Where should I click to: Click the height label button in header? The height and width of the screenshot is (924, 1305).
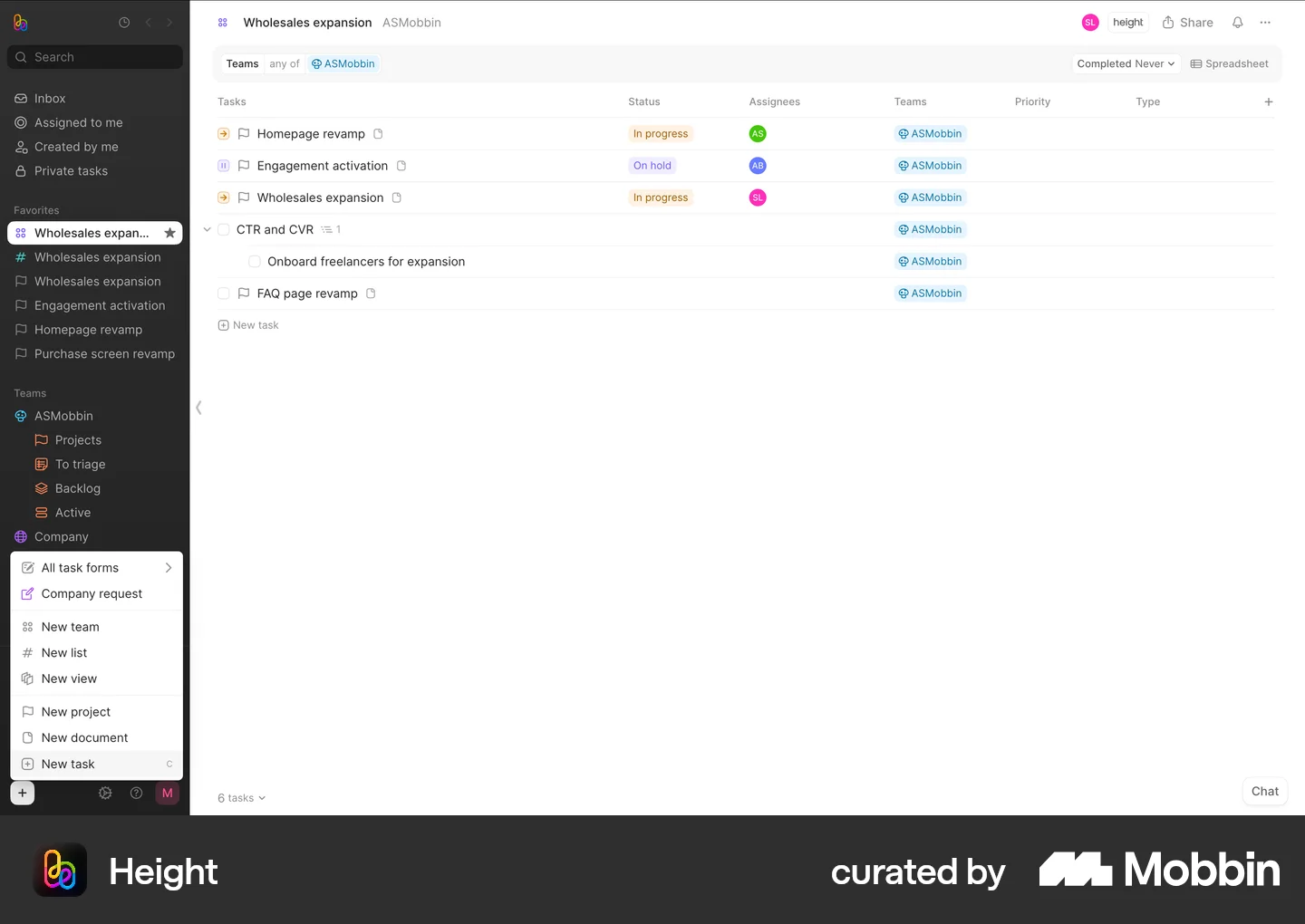tap(1128, 23)
